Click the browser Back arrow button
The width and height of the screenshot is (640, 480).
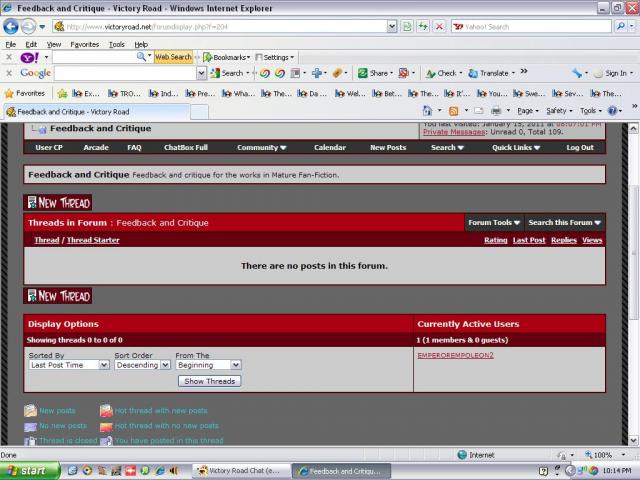click(x=13, y=26)
